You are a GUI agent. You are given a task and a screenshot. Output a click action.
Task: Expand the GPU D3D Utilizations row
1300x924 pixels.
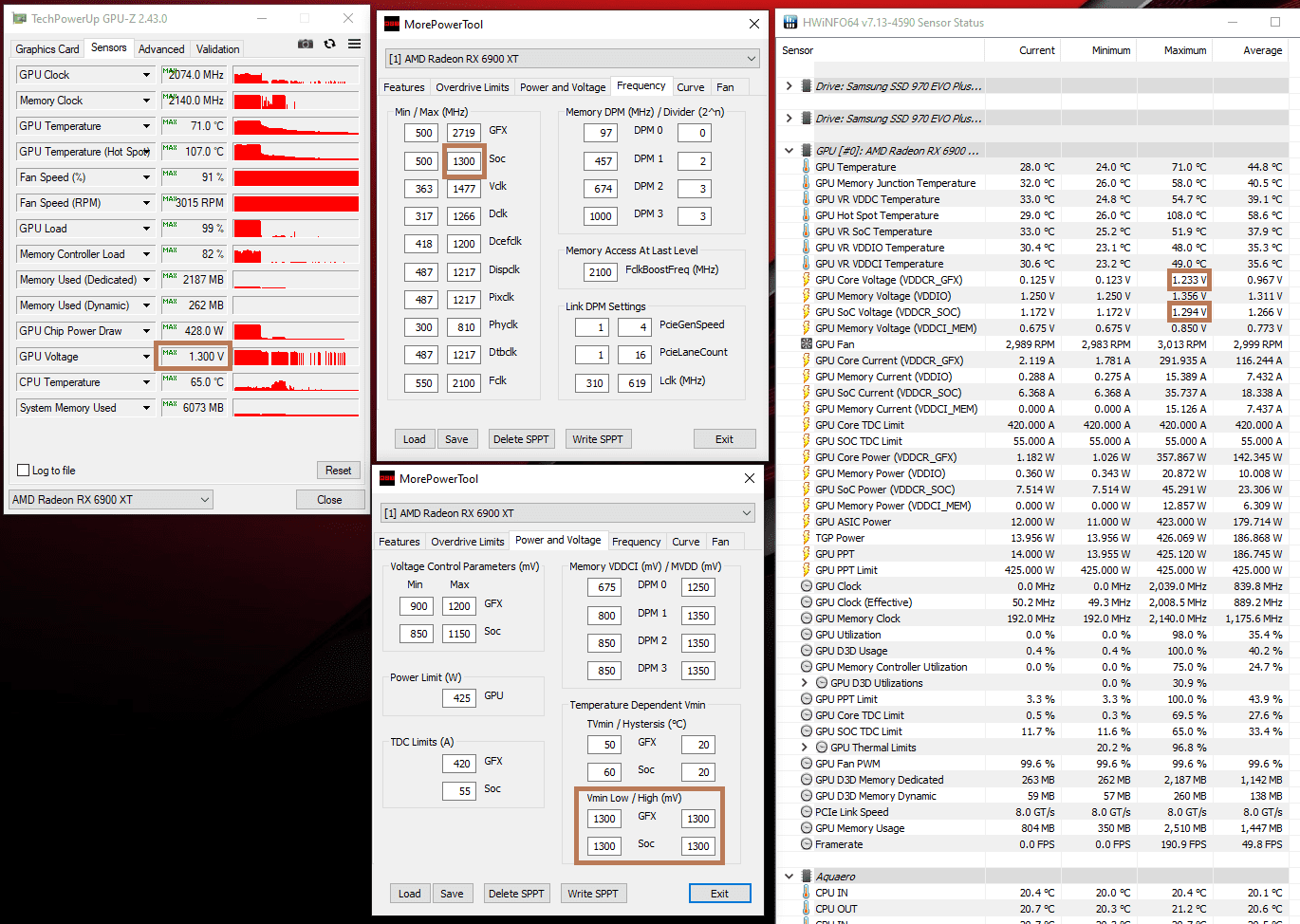click(x=805, y=683)
